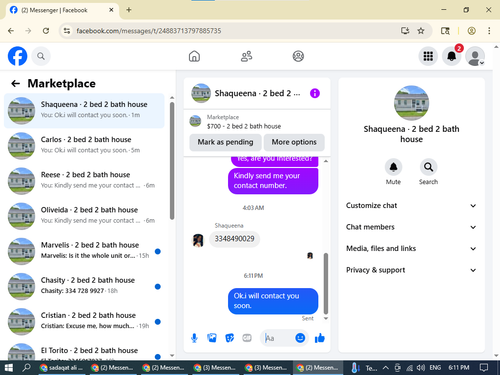The image size is (500, 375).
Task: Open Chasity 2 bed 2 bath house chat
Action: 84,286
